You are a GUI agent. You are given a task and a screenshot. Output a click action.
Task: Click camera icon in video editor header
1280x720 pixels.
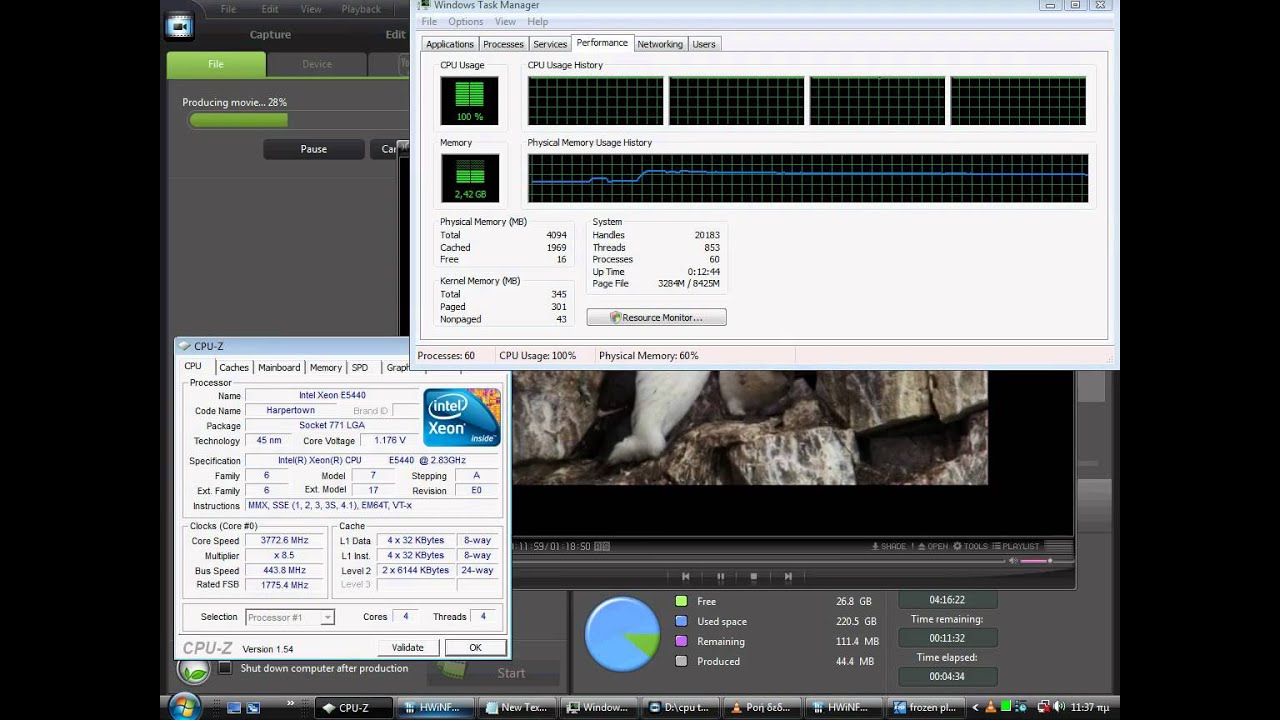179,27
